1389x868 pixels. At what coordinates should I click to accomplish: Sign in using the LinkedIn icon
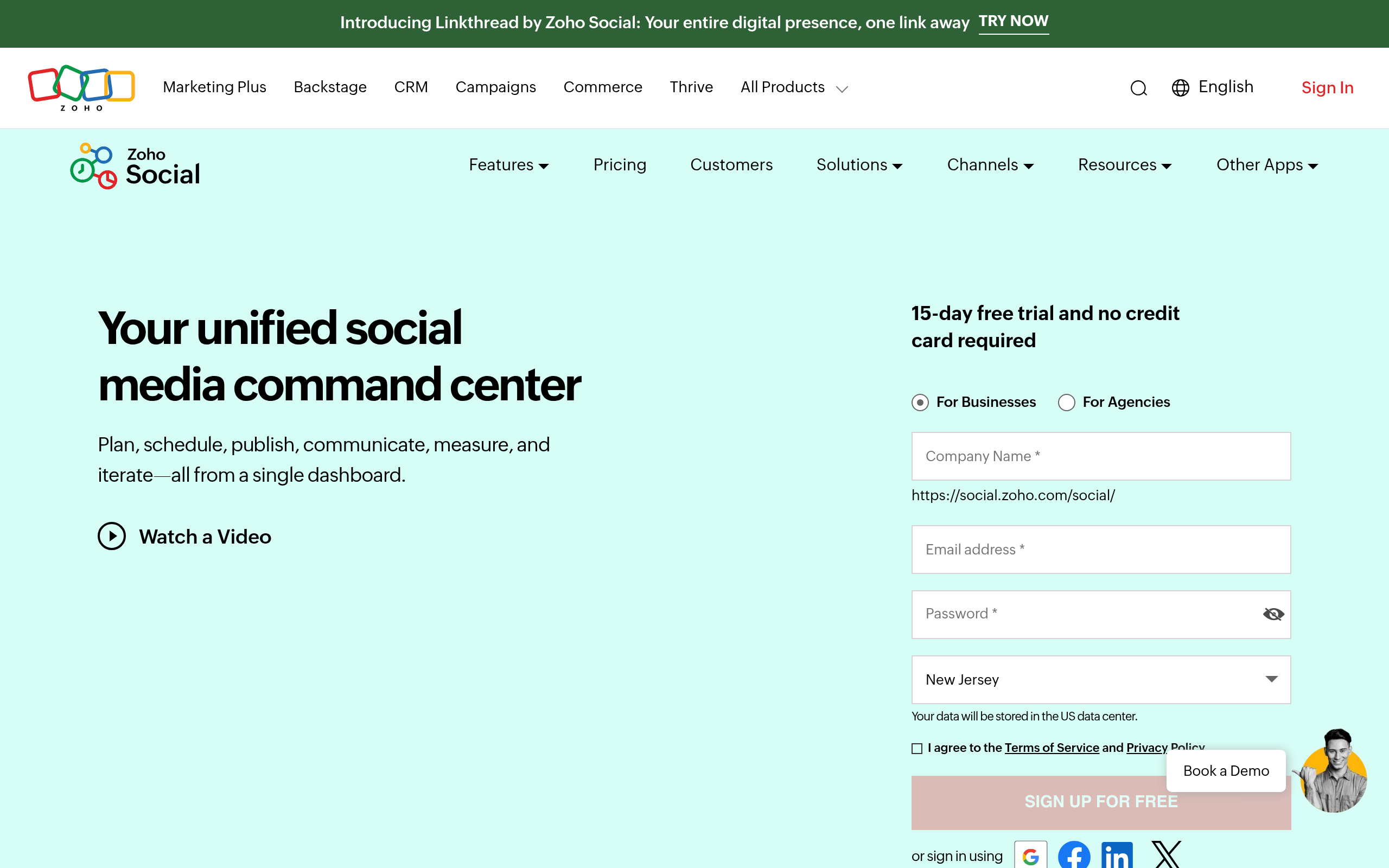click(1117, 855)
